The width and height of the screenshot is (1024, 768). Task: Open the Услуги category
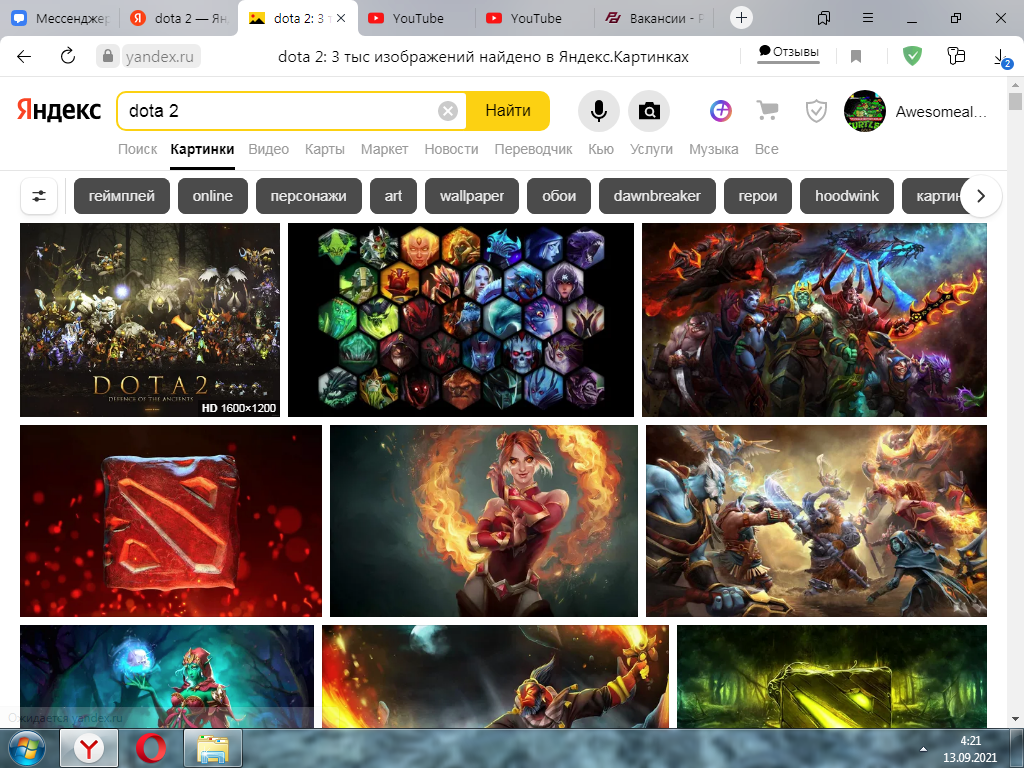pyautogui.click(x=651, y=150)
